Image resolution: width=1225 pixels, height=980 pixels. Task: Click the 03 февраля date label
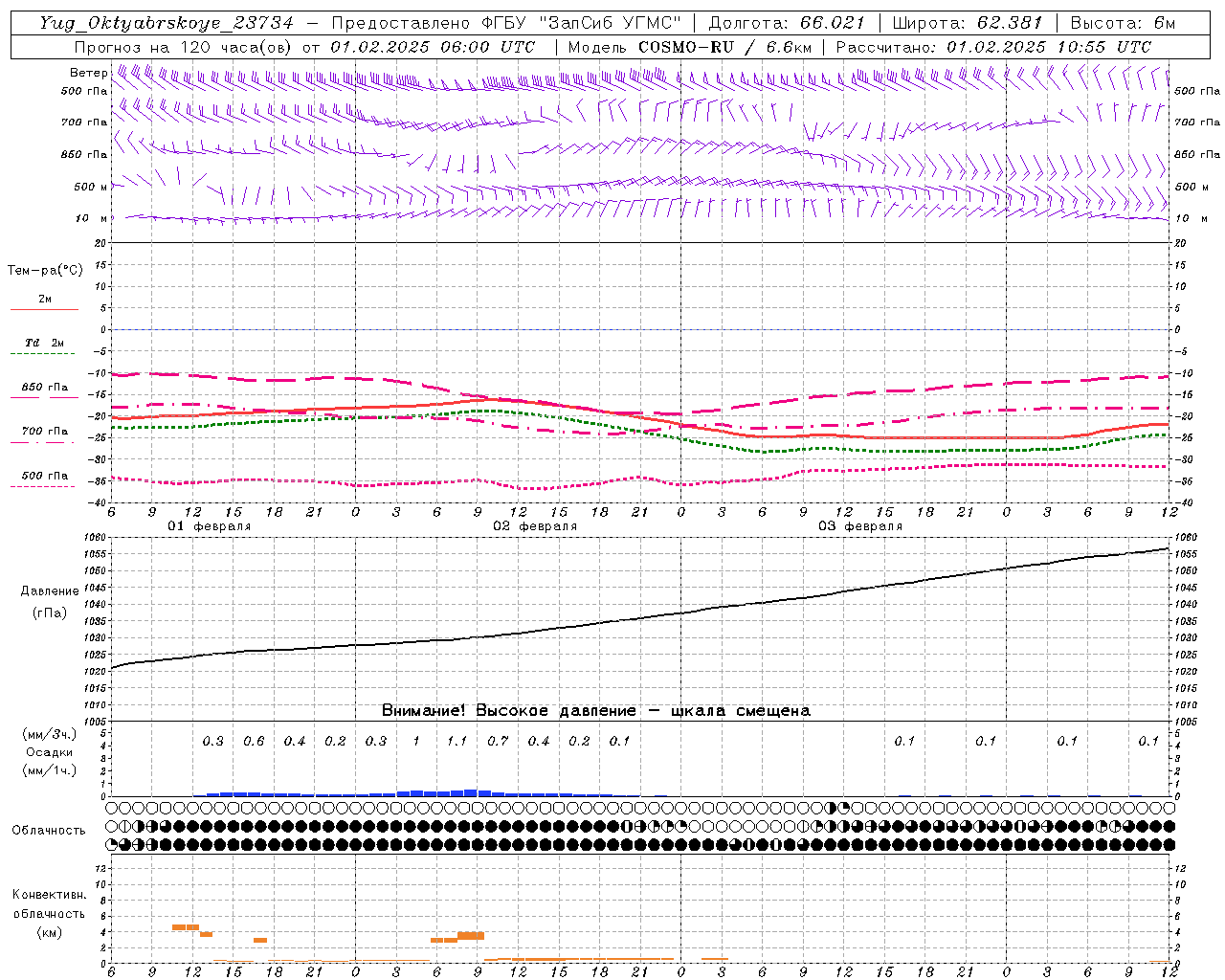click(860, 526)
